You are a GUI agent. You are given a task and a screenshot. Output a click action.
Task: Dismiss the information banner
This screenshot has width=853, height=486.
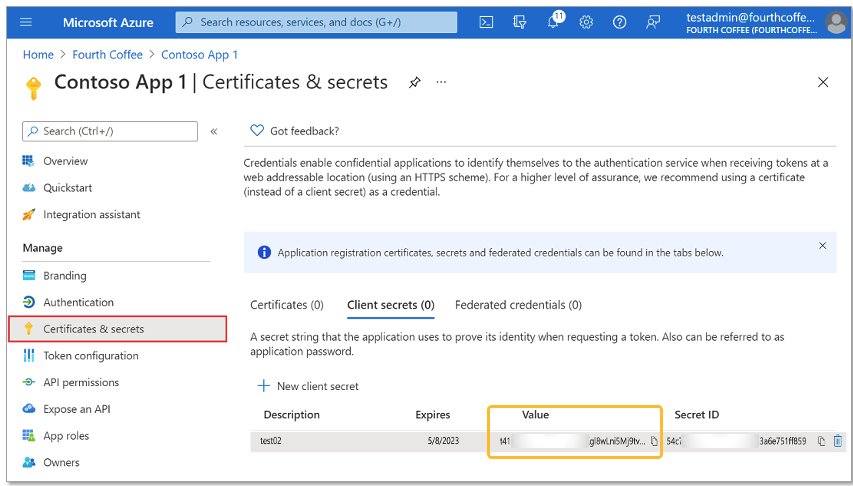(823, 245)
